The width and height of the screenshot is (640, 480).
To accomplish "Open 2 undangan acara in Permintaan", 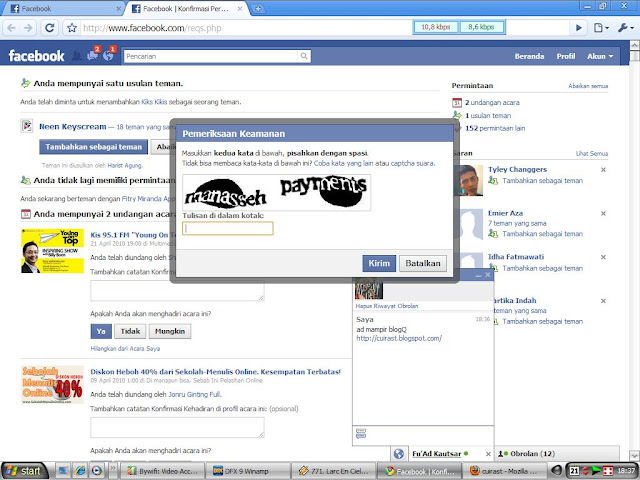I will (492, 102).
